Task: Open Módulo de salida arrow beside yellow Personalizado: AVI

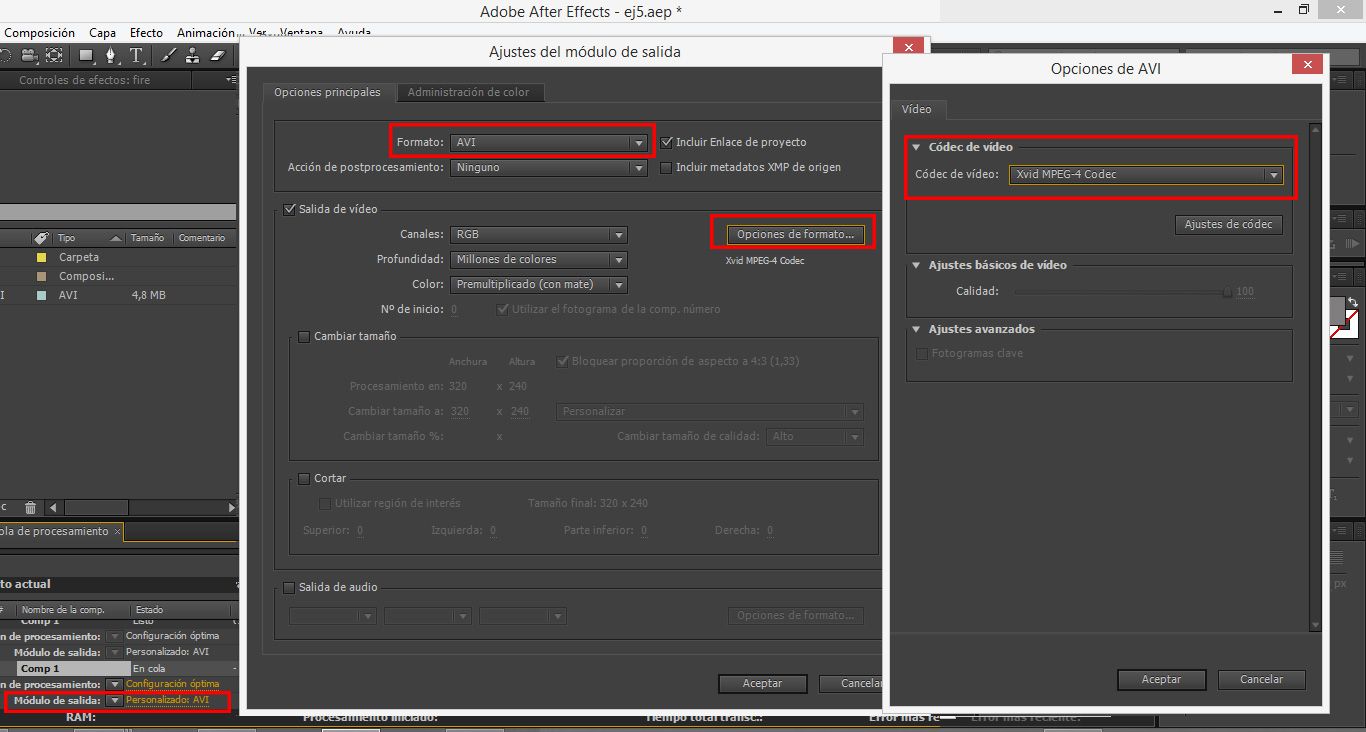Action: (114, 700)
